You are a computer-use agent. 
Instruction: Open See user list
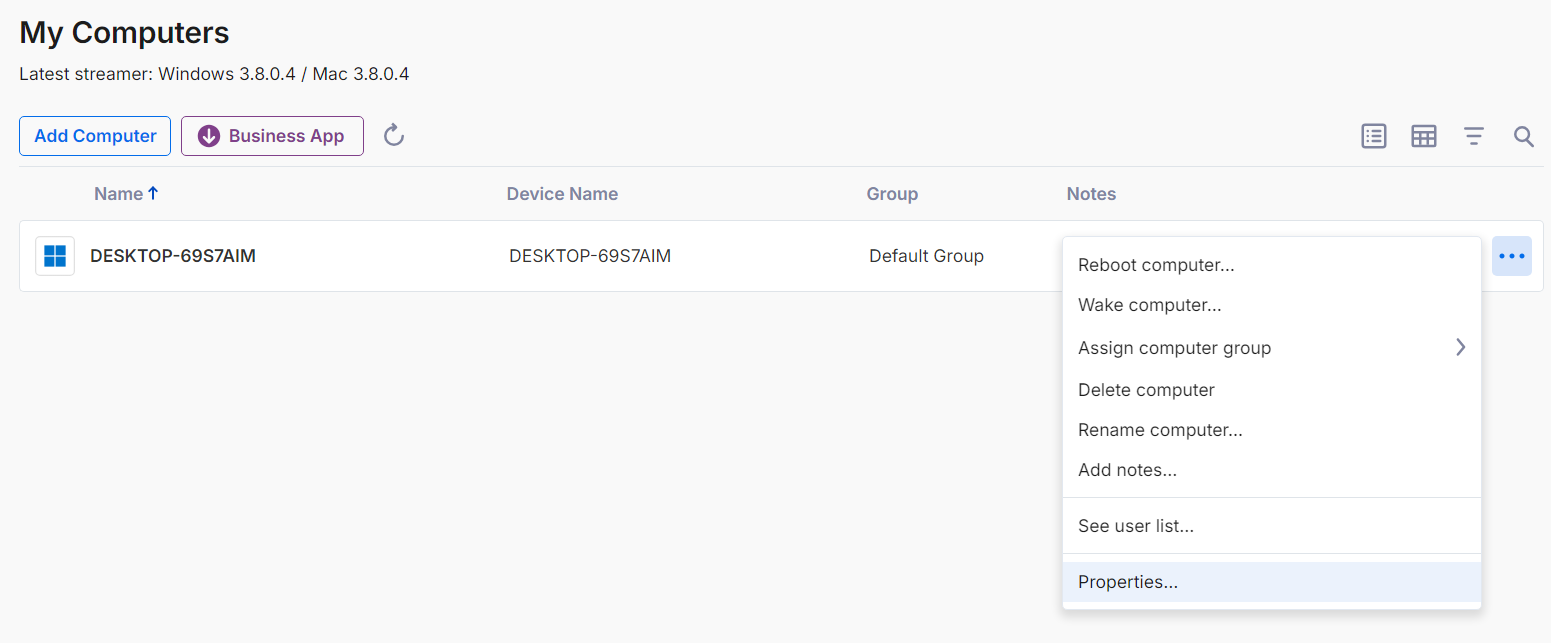(1136, 525)
